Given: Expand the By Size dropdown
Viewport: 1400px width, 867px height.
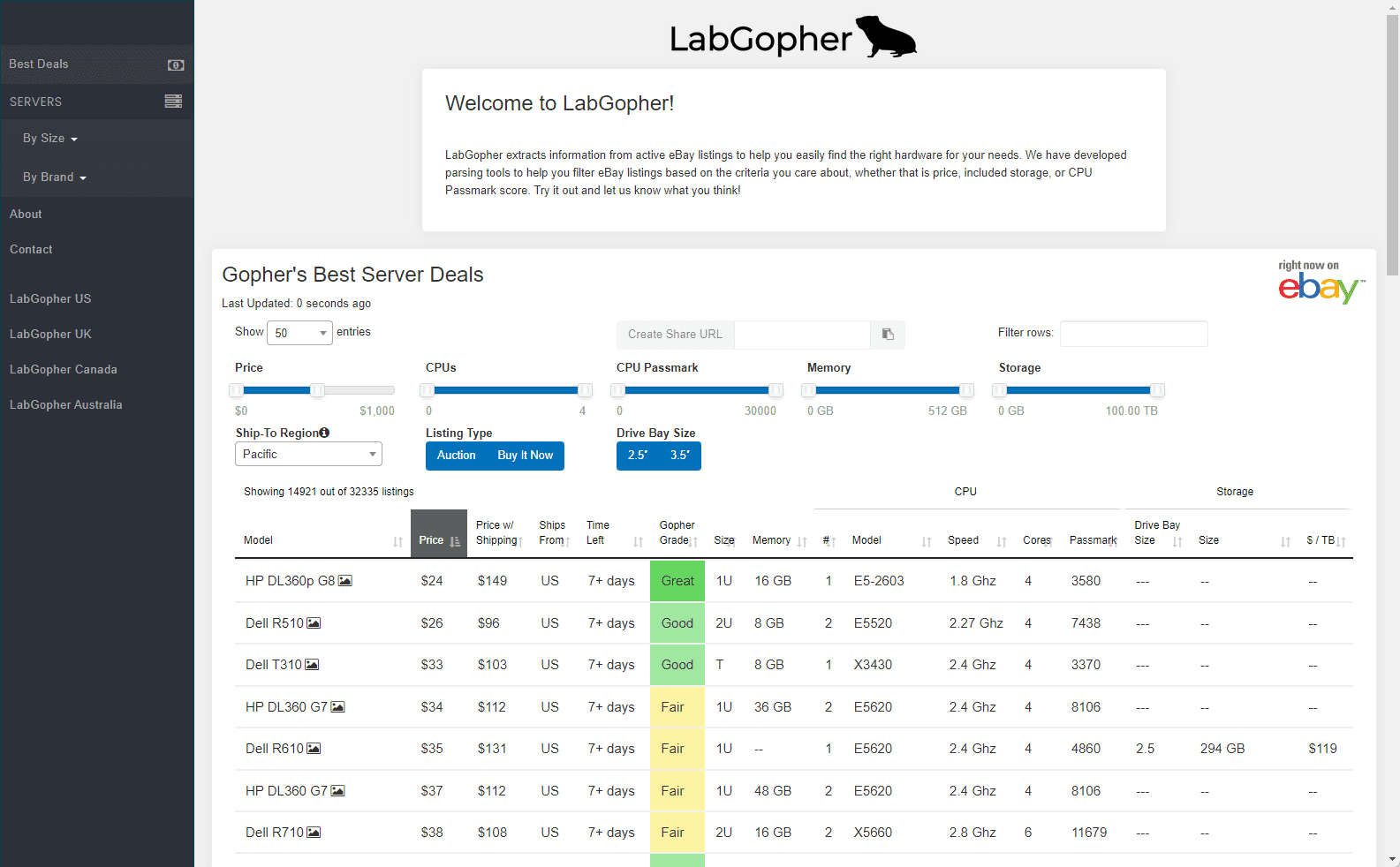Looking at the screenshot, I should [50, 139].
